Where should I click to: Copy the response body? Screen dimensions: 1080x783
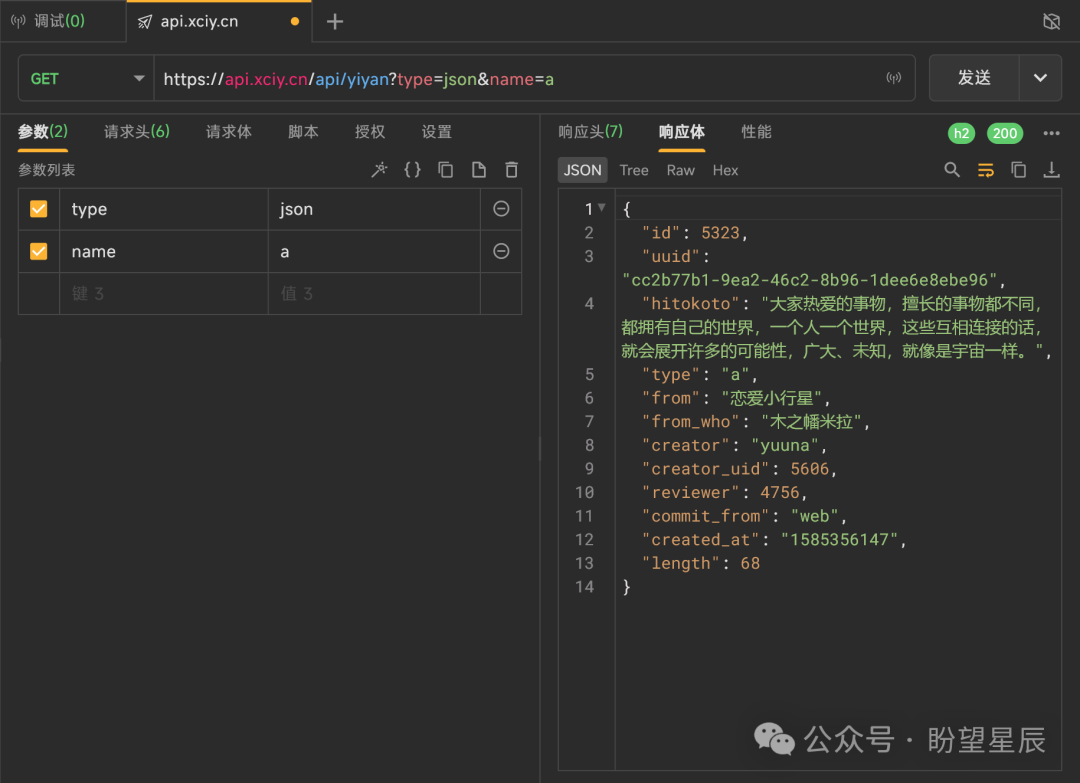click(1018, 169)
